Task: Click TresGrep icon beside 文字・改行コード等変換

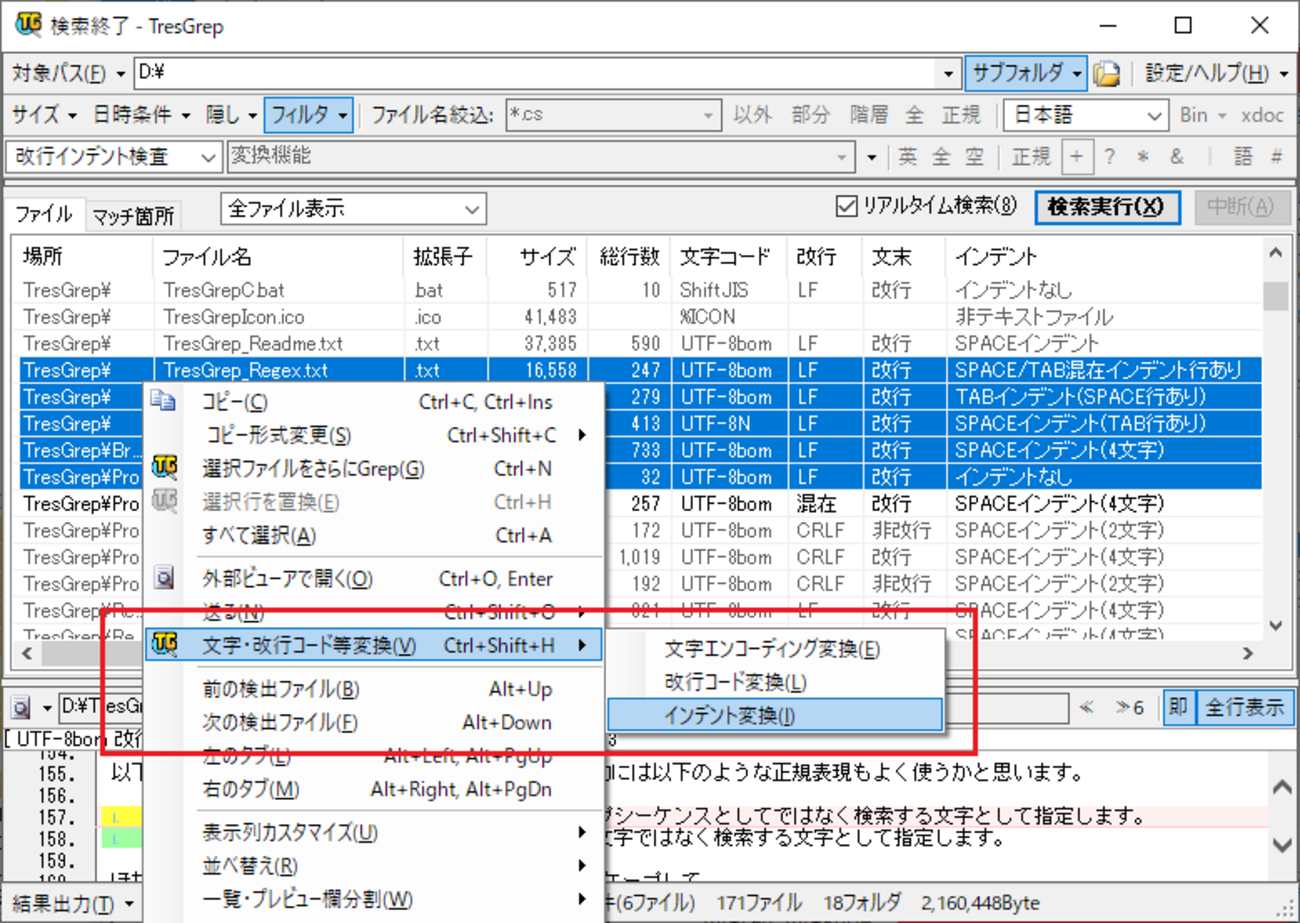Action: coord(163,645)
